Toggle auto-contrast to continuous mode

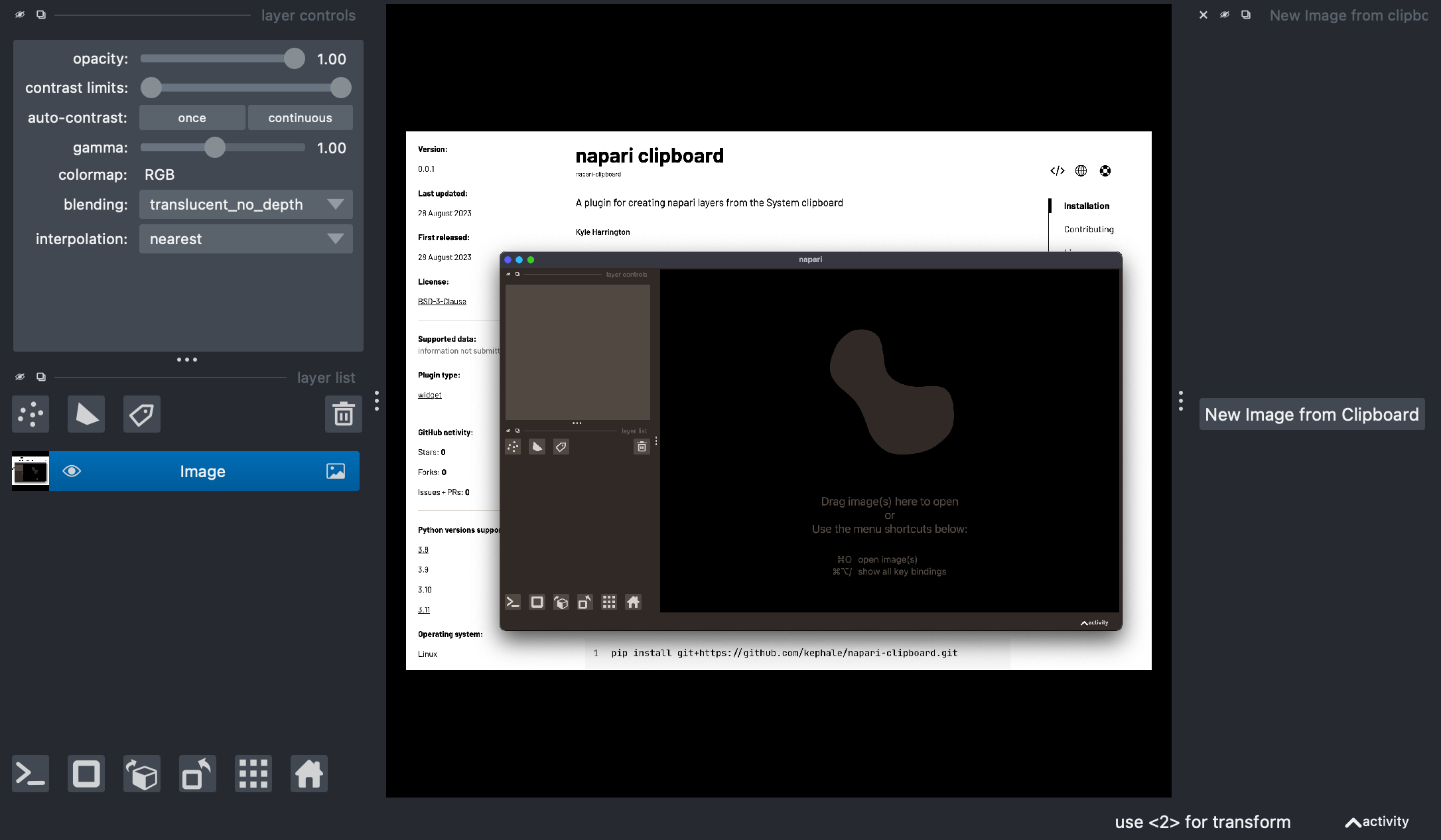(300, 117)
